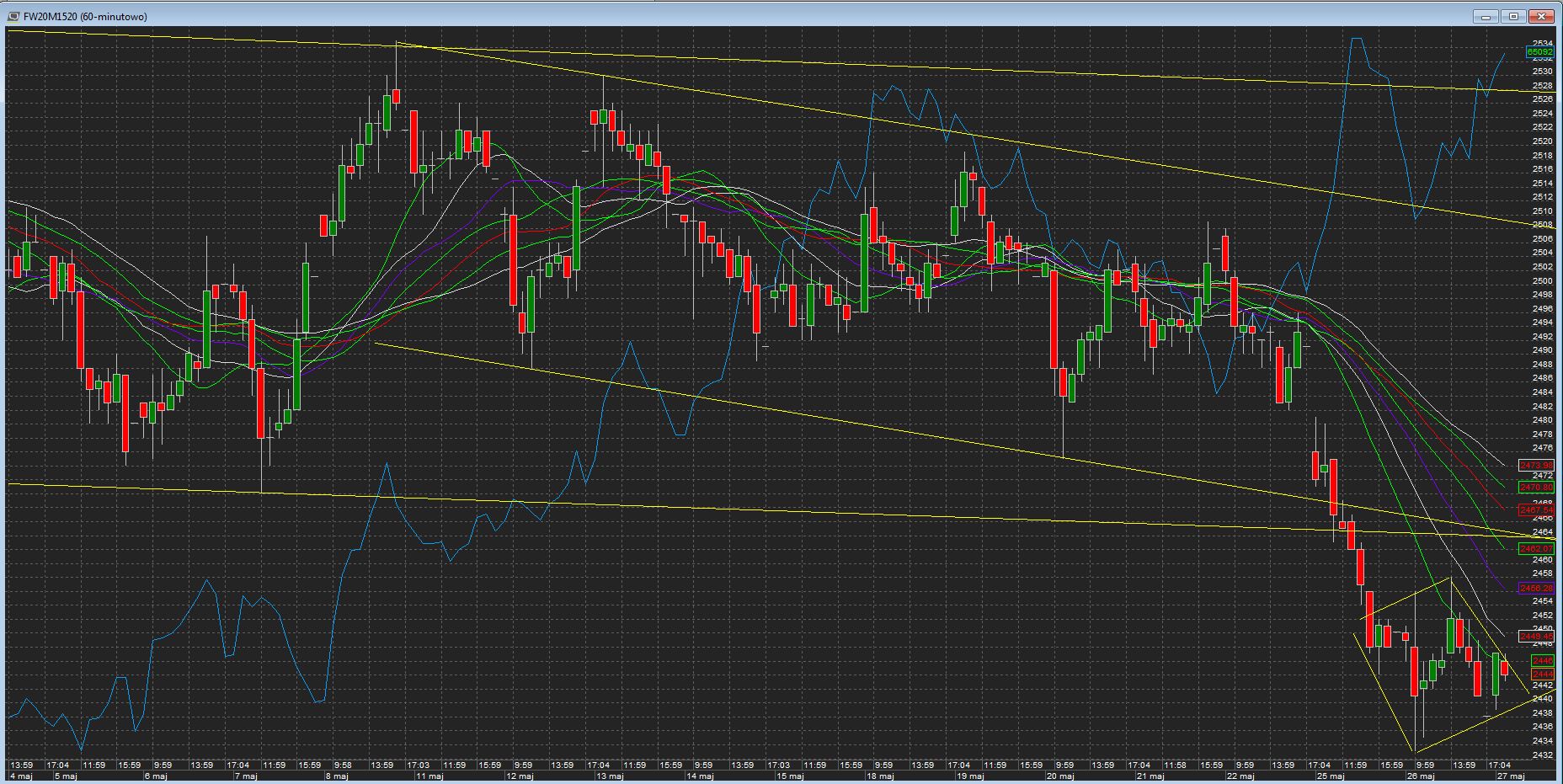This screenshot has width=1563, height=784.
Task: Click the 4 maj date on time axis
Action: (21, 776)
